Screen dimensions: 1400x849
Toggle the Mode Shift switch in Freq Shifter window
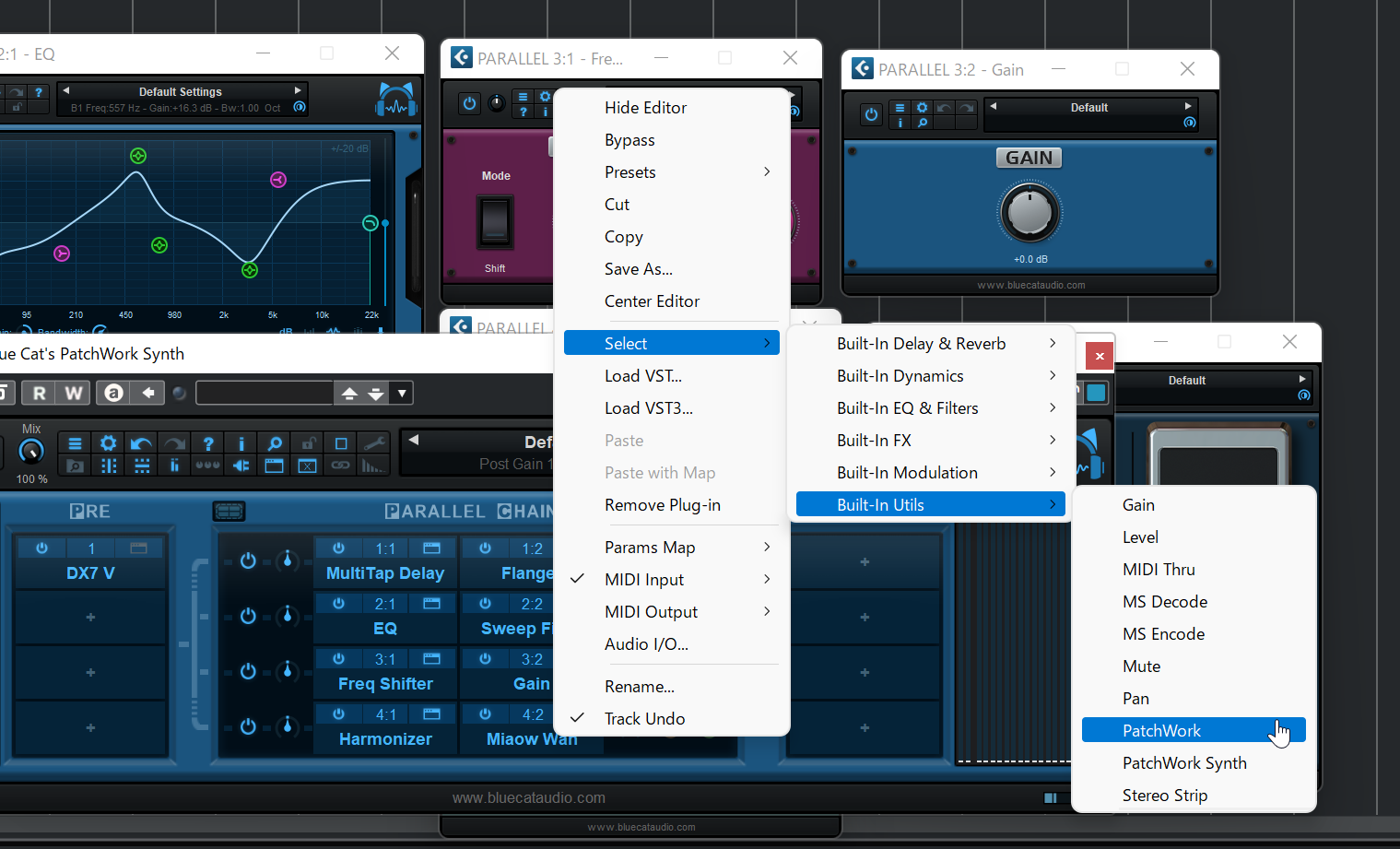pos(495,222)
